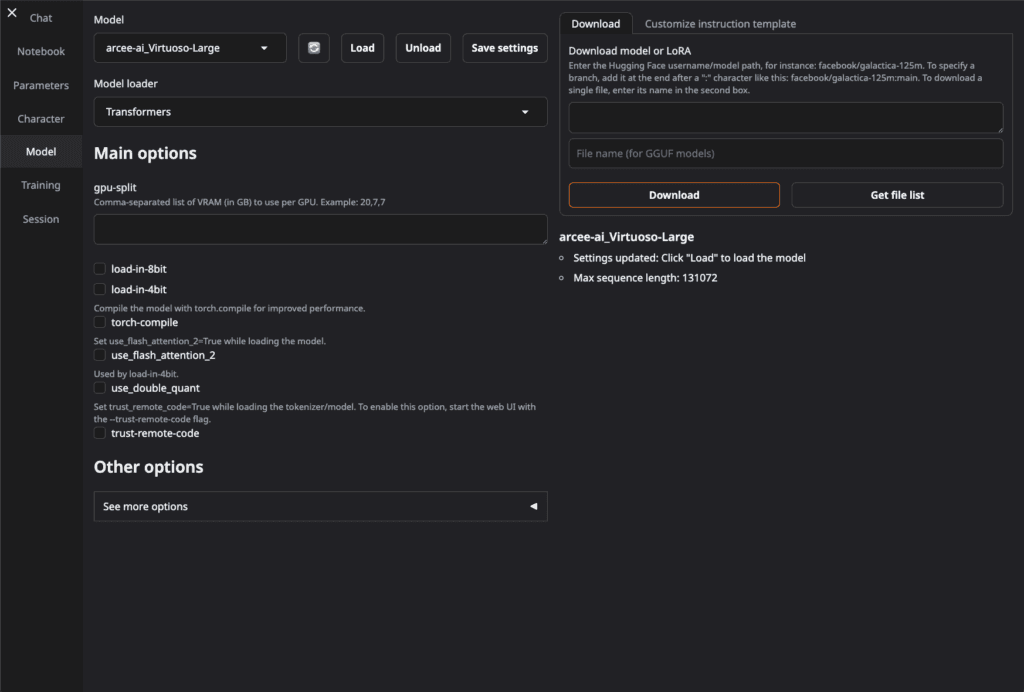Click the refresh model list icon
1024x692 pixels.
click(x=313, y=48)
